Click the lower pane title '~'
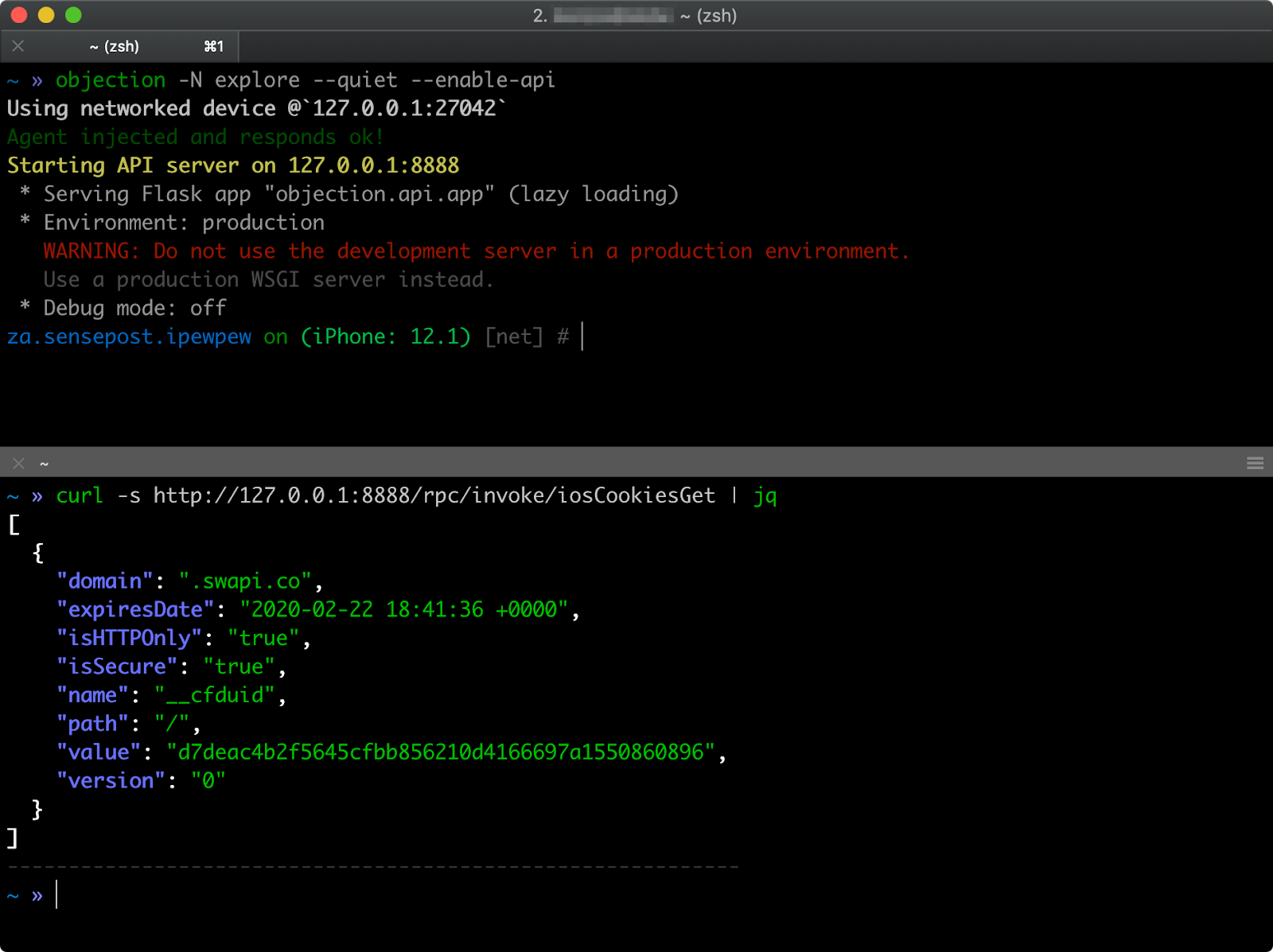Image resolution: width=1273 pixels, height=952 pixels. point(45,464)
